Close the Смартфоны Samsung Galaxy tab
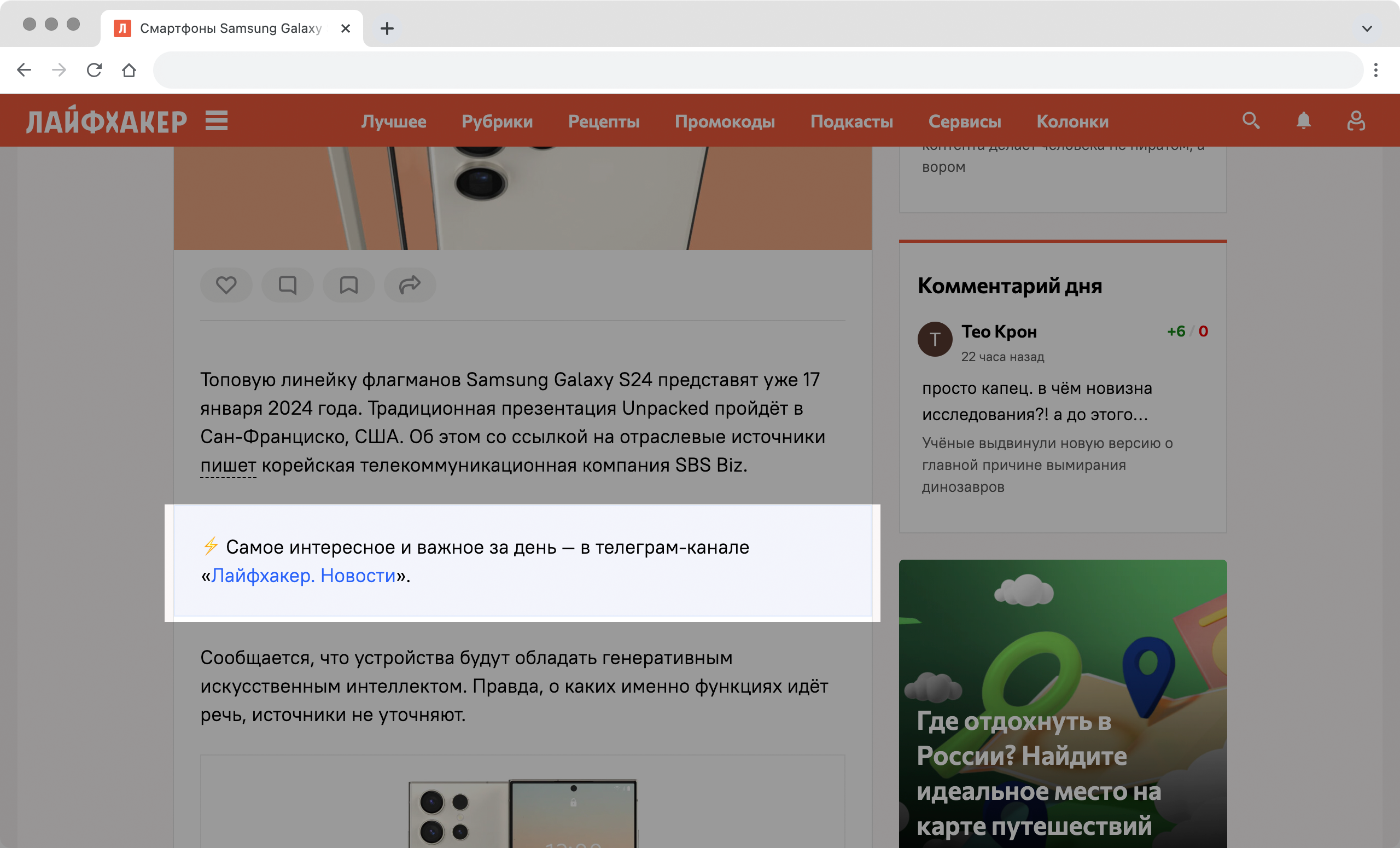This screenshot has width=1400, height=848. click(346, 28)
